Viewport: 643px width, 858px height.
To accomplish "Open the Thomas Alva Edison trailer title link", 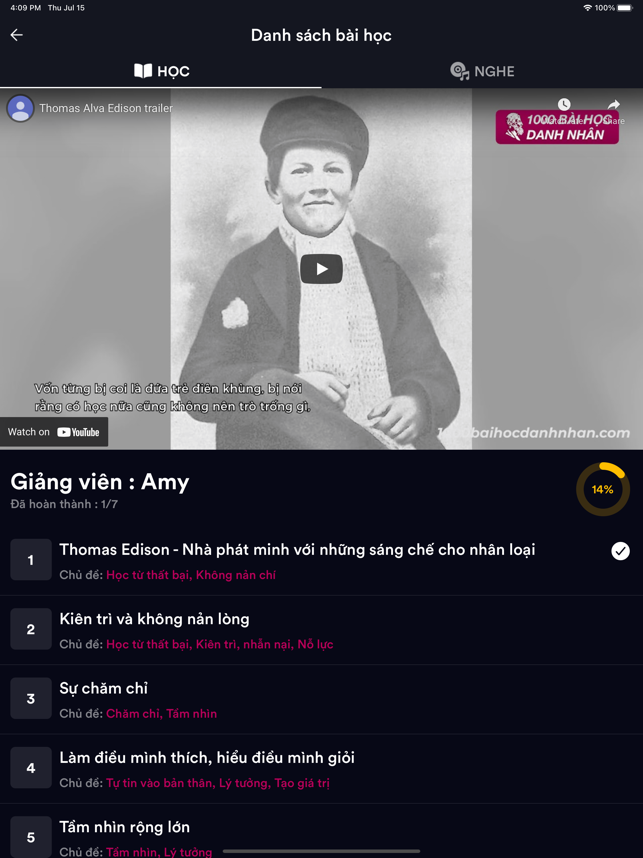I will tap(106, 108).
